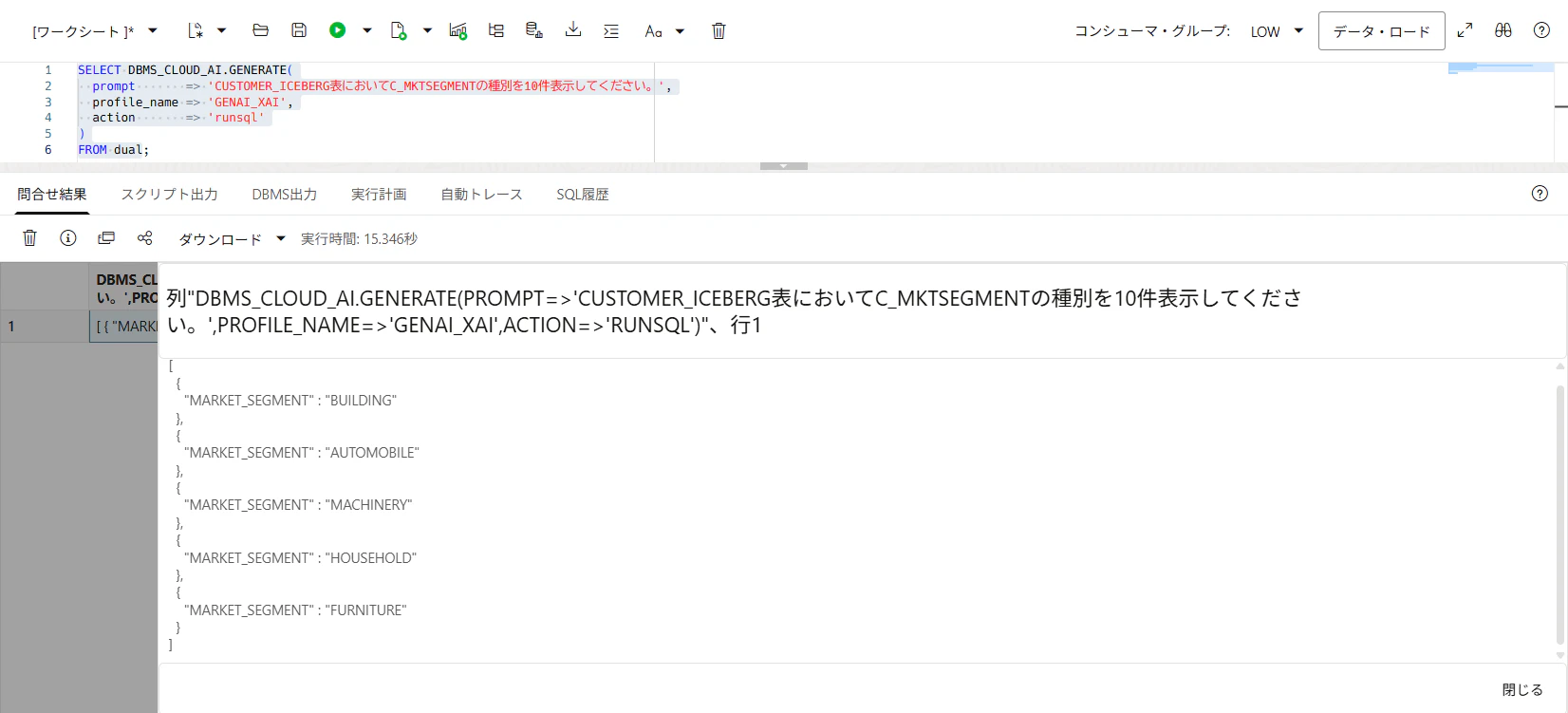Expand the editor to full screen

[1465, 30]
